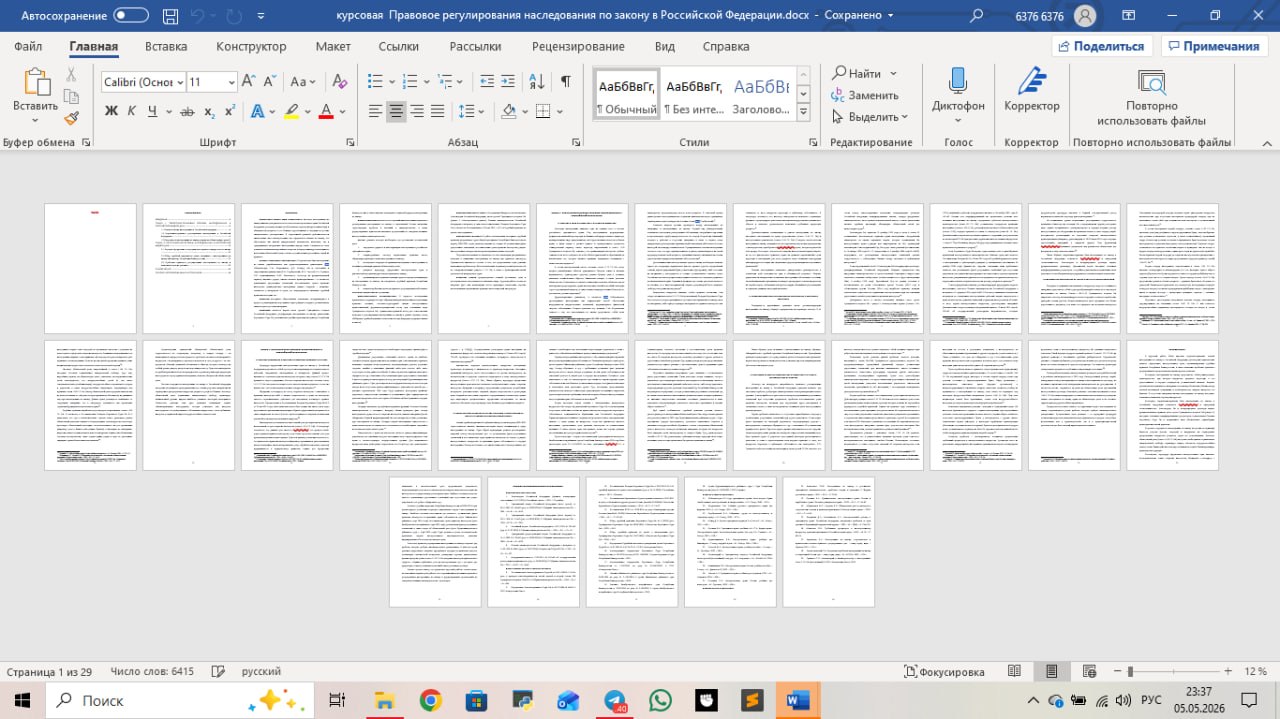Click the Comments (Примечания) button
The width and height of the screenshot is (1280, 719).
(1213, 46)
